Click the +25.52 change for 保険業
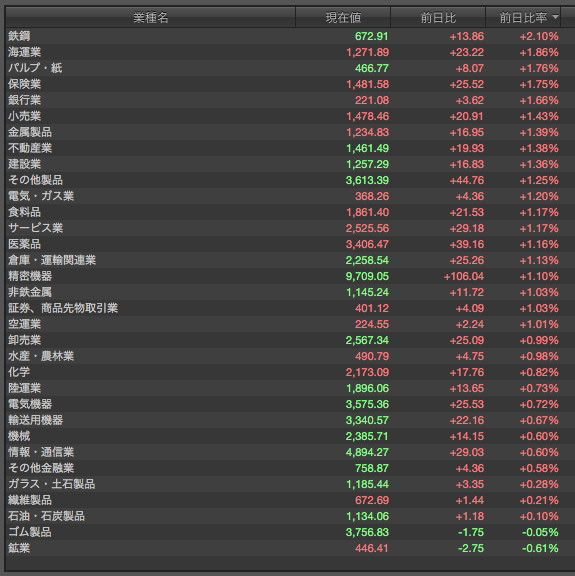575x576 pixels. point(467,84)
